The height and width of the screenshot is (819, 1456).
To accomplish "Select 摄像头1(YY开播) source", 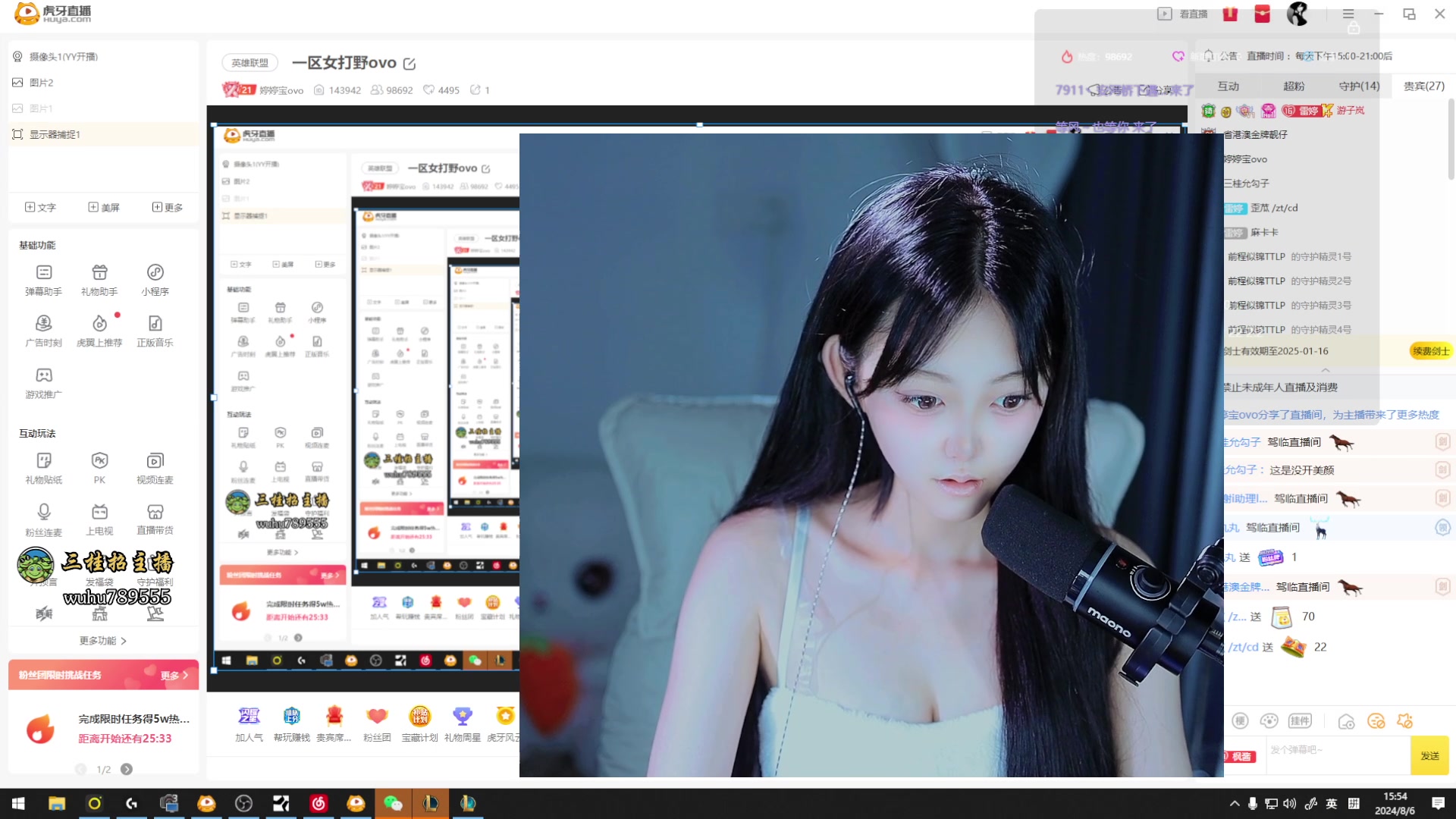I will click(103, 57).
